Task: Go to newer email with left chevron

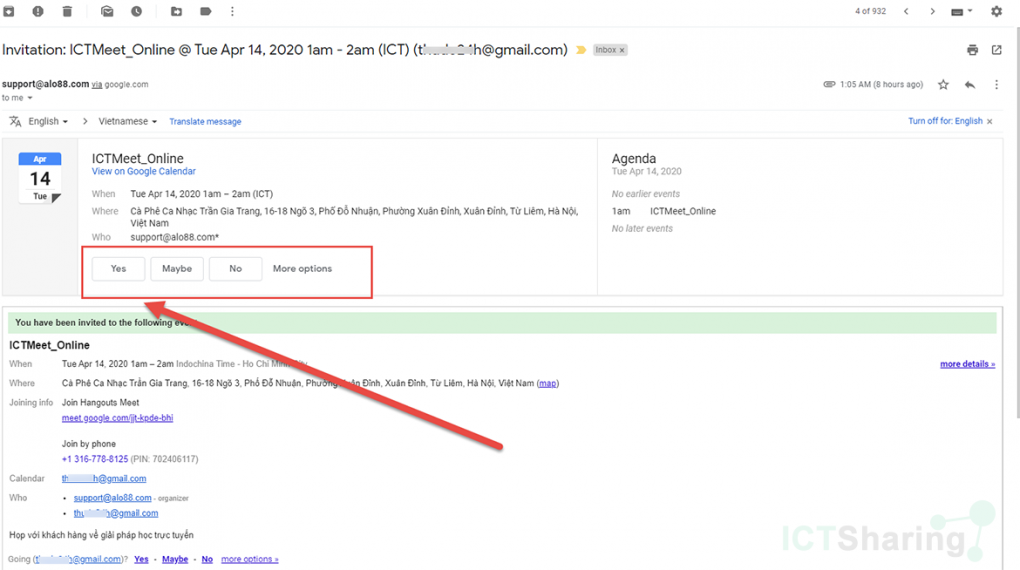Action: tap(906, 11)
